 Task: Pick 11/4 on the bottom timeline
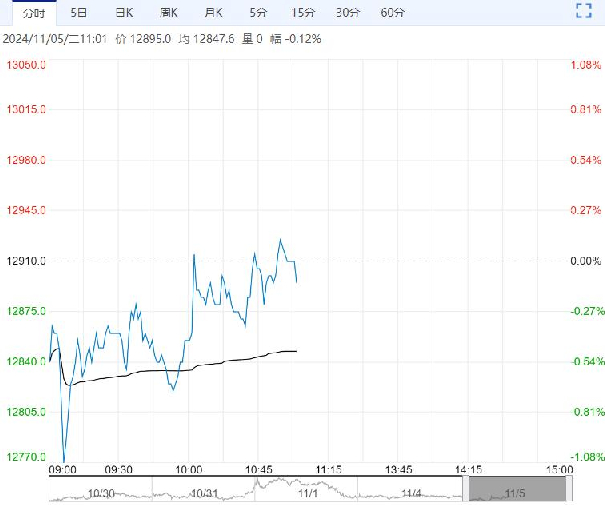[x=411, y=493]
